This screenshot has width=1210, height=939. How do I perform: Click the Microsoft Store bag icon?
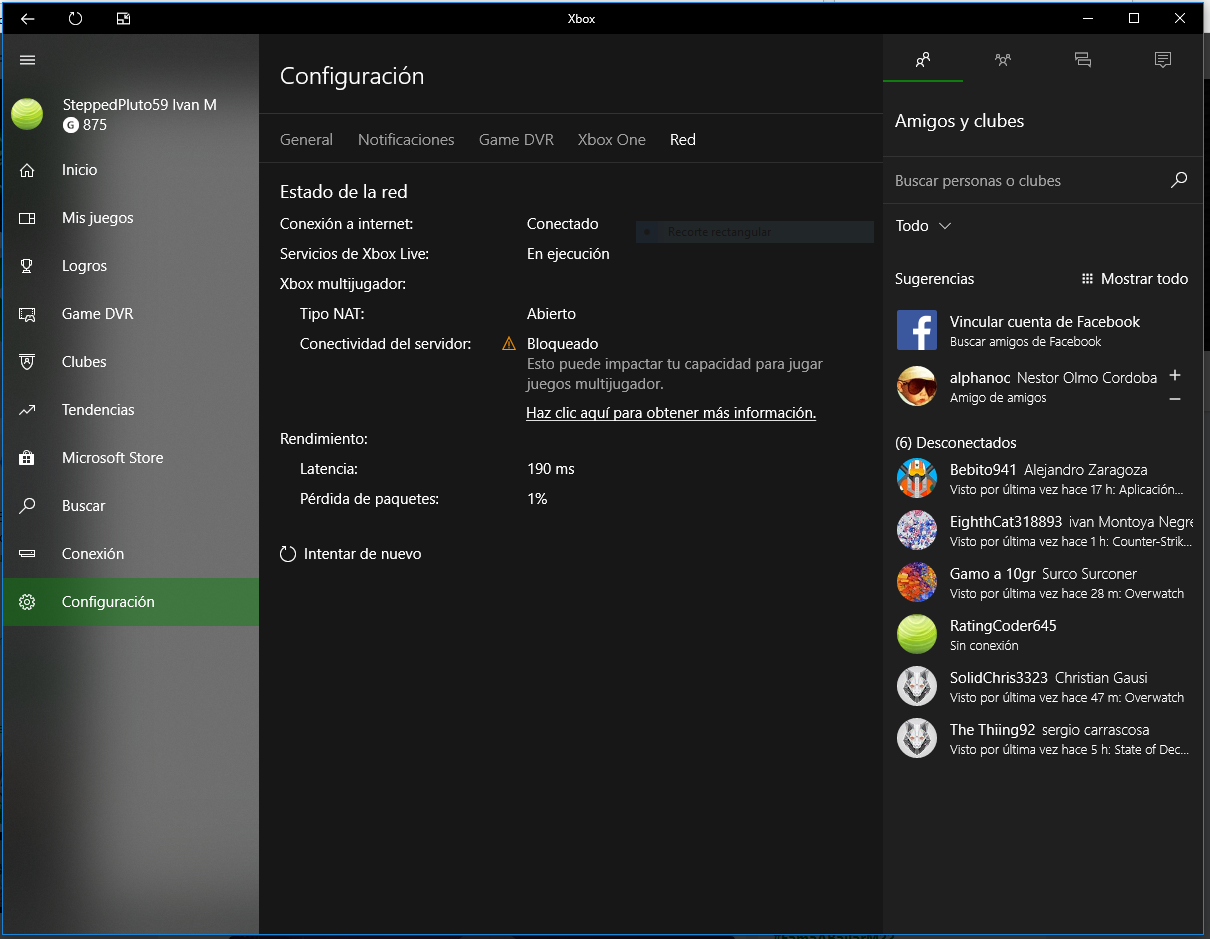pyautogui.click(x=27, y=458)
